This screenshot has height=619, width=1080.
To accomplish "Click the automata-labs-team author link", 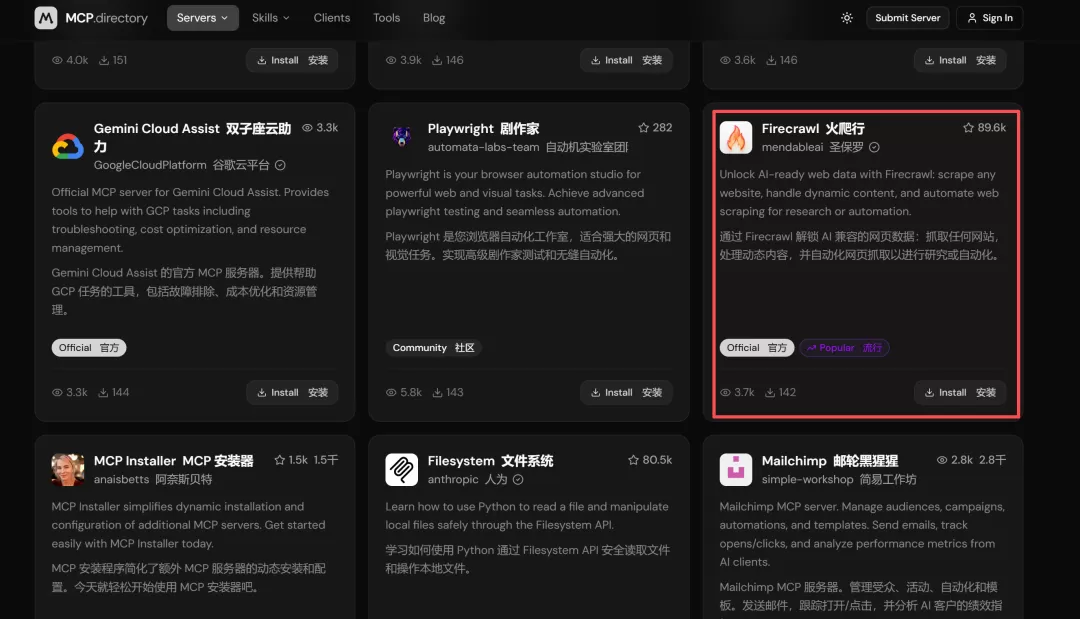I will [483, 147].
